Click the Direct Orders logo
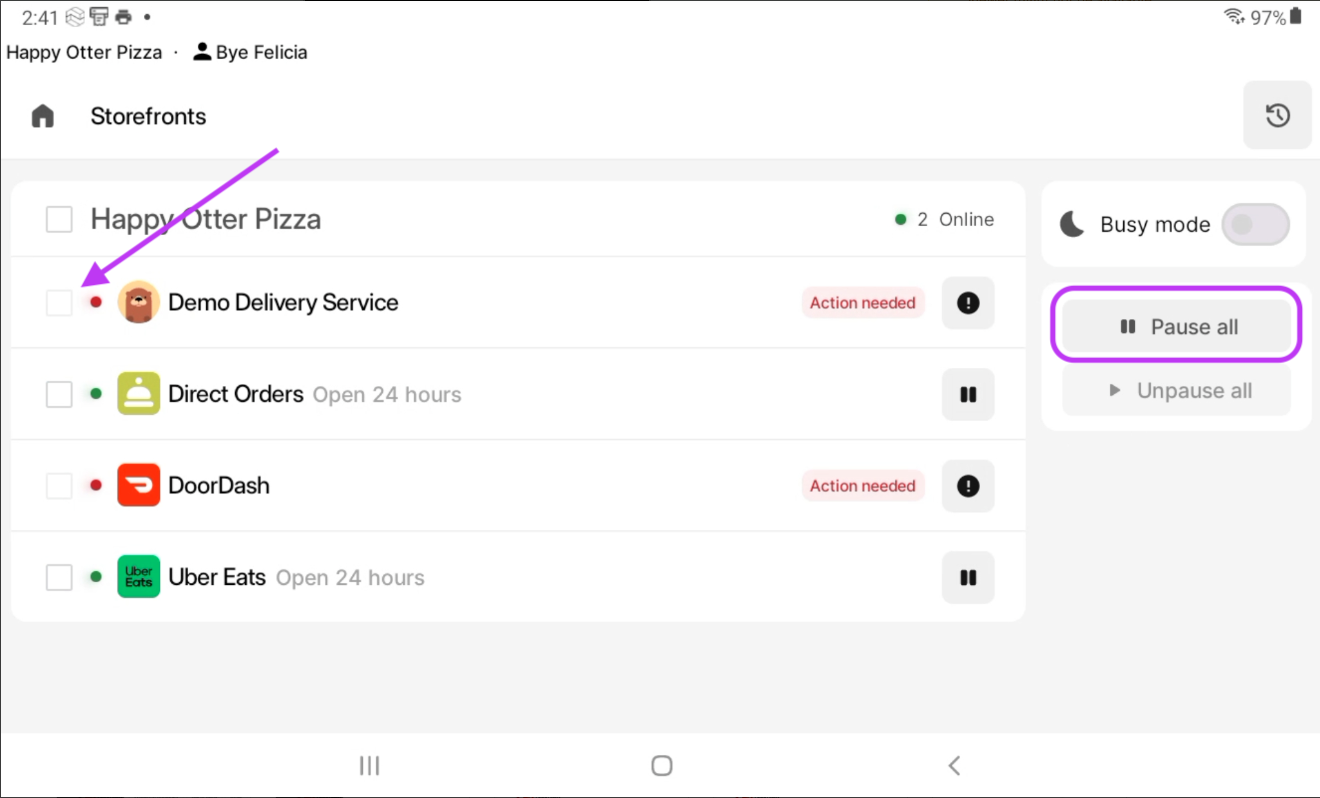Image resolution: width=1320 pixels, height=798 pixels. pyautogui.click(x=138, y=395)
